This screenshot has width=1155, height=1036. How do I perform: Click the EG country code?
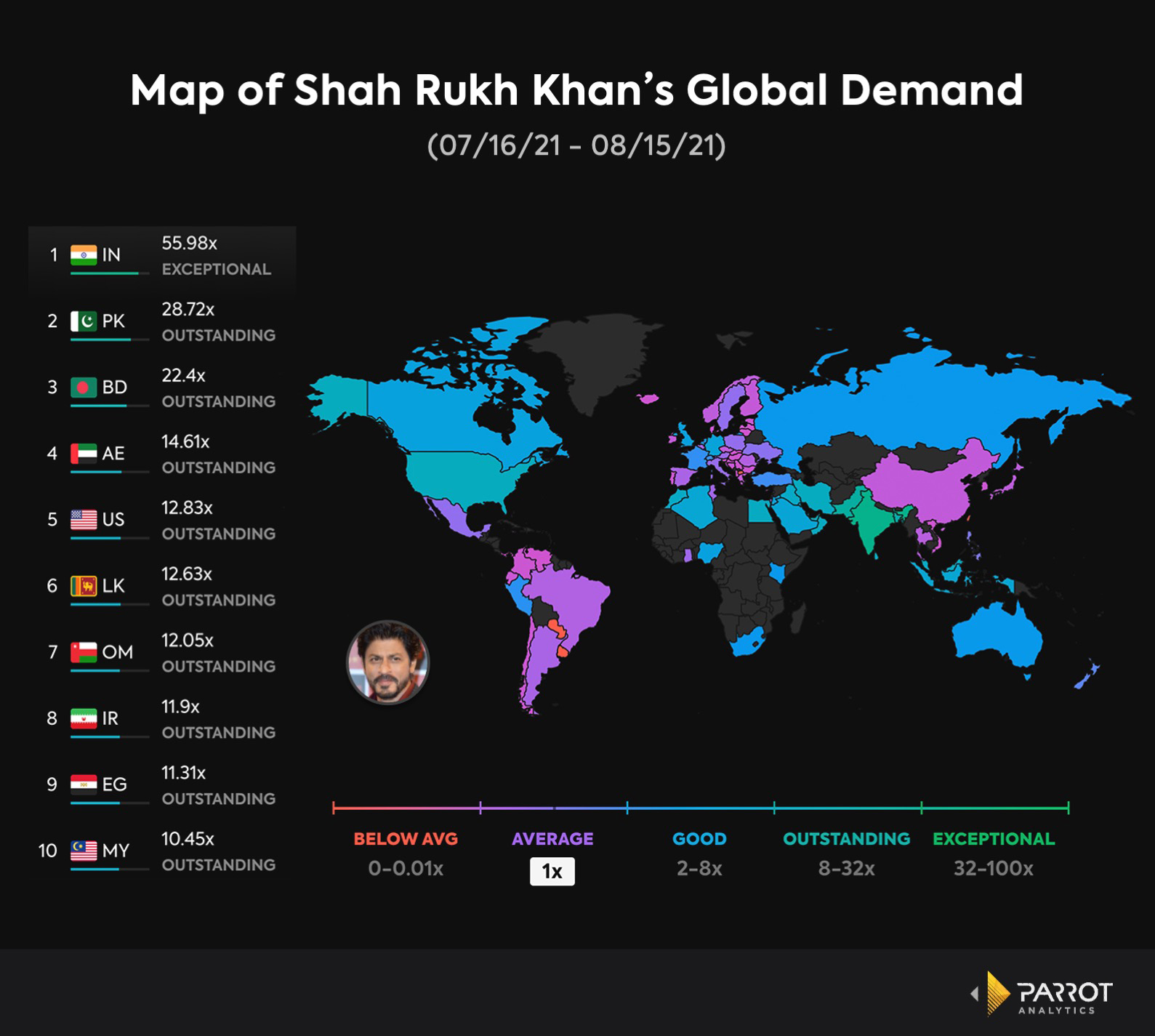tap(115, 784)
